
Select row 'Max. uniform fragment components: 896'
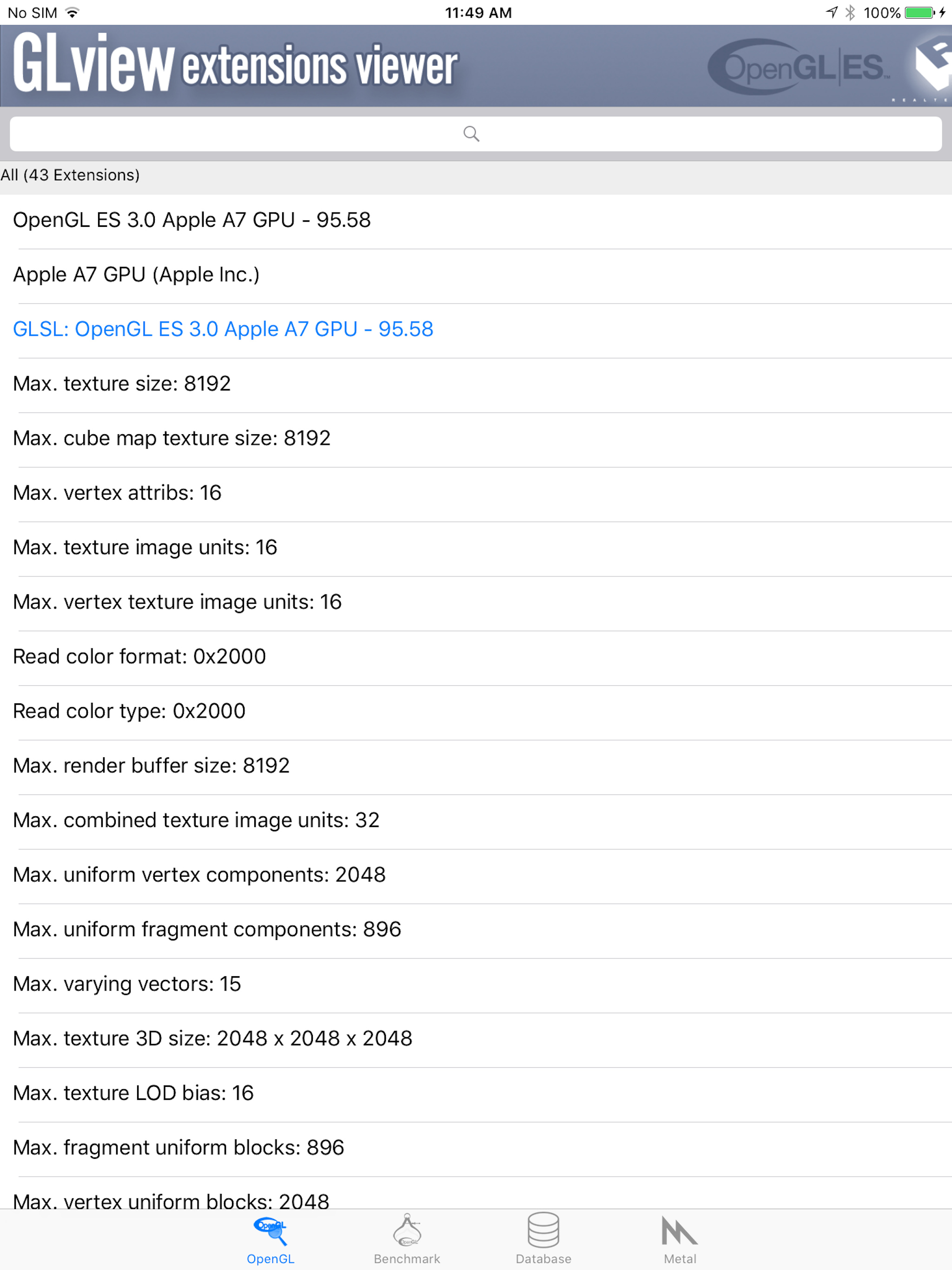[x=476, y=931]
